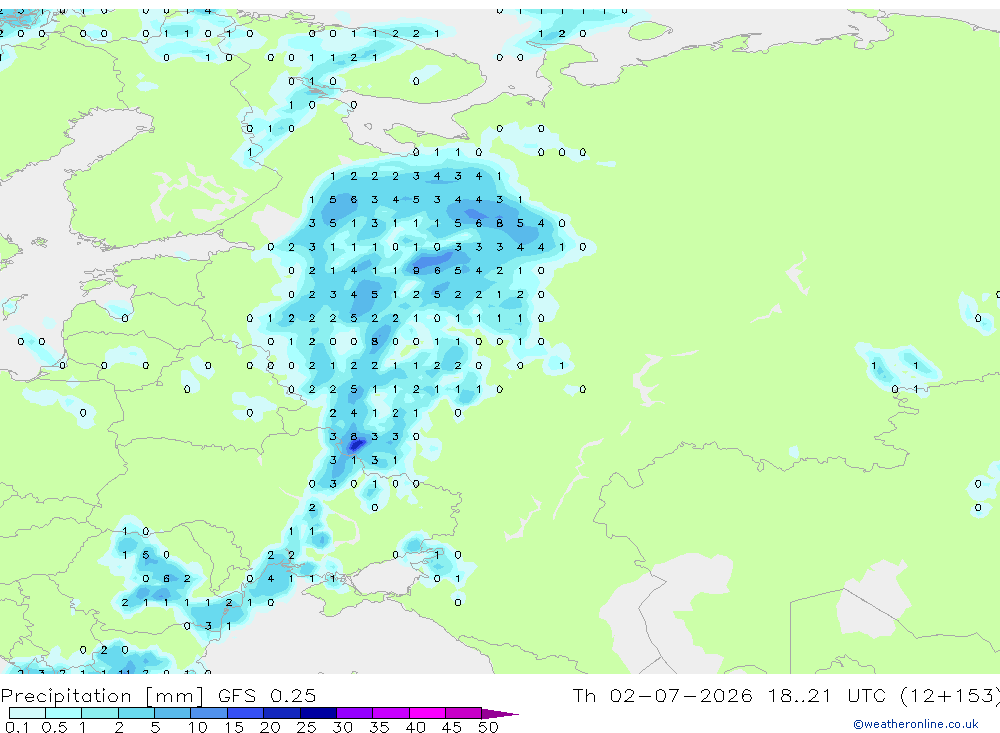The width and height of the screenshot is (1000, 733).
Task: Pick the 2–5 mm legend color swatch
Action: (x=136, y=713)
